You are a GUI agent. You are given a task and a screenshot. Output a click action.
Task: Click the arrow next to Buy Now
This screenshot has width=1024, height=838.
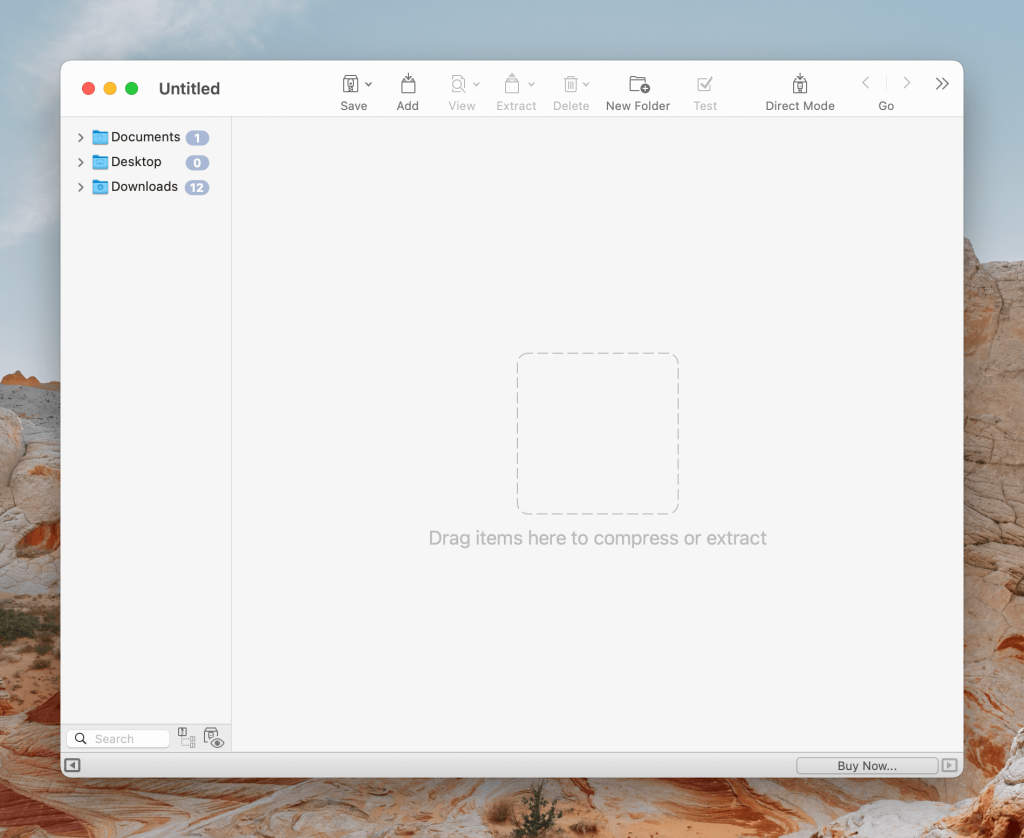click(948, 765)
